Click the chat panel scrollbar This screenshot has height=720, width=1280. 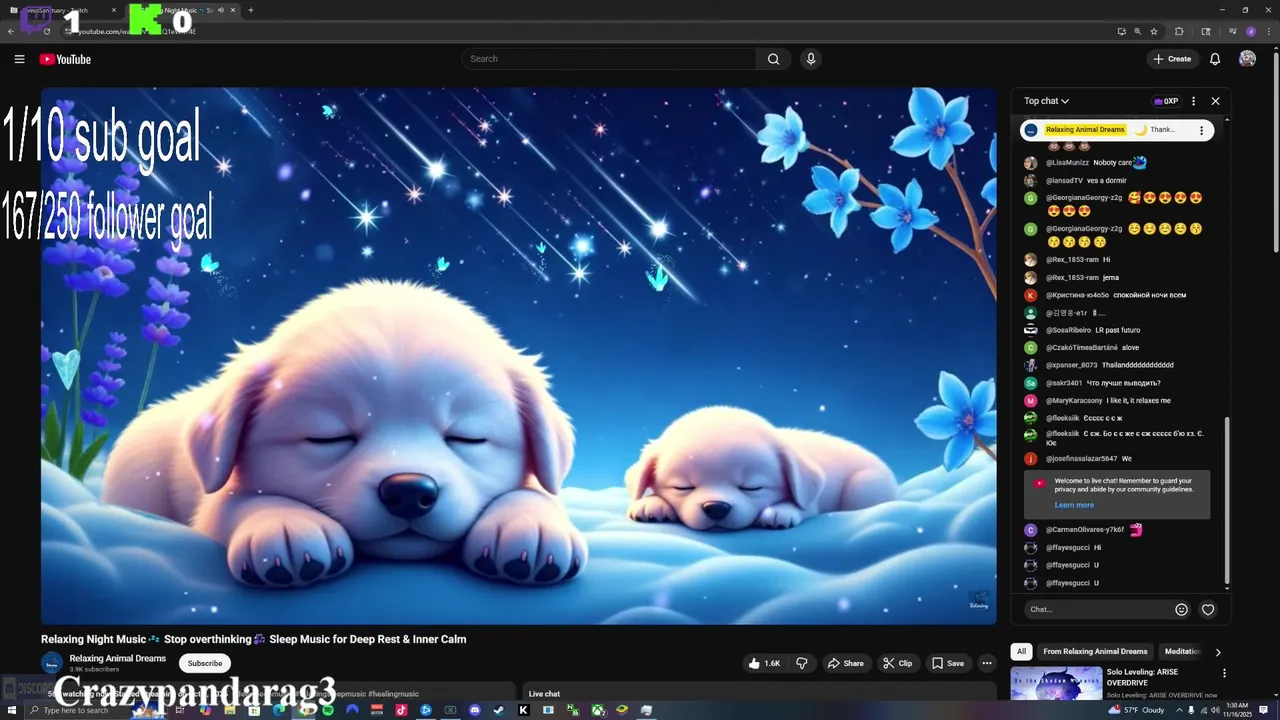(x=1227, y=500)
